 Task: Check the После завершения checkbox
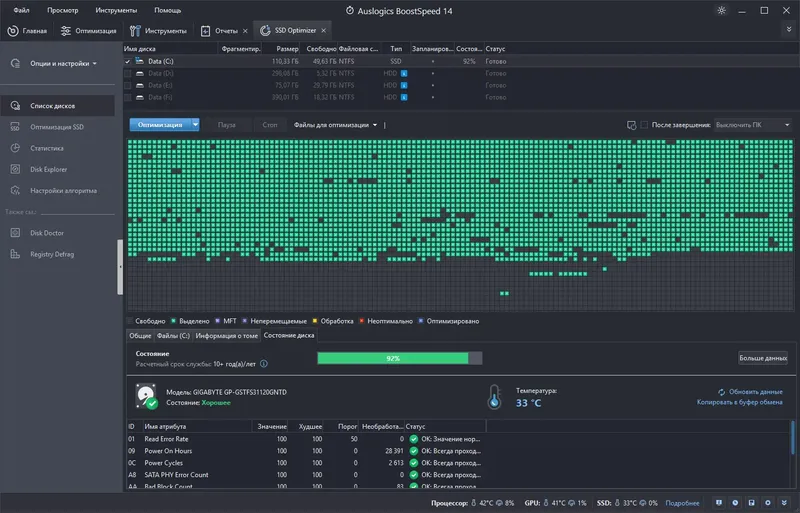645,125
